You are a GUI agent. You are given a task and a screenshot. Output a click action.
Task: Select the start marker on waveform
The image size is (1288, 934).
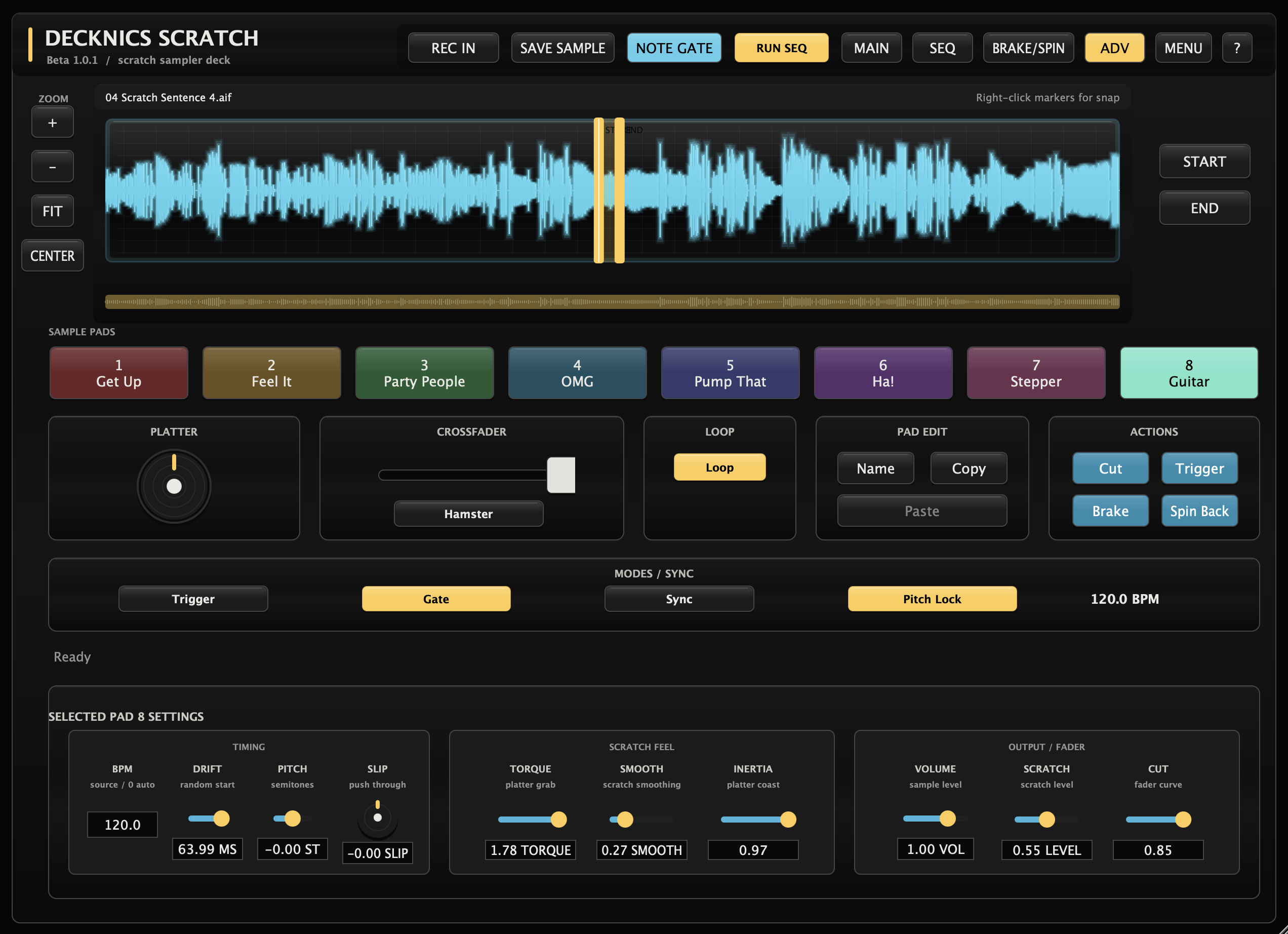pyautogui.click(x=598, y=190)
